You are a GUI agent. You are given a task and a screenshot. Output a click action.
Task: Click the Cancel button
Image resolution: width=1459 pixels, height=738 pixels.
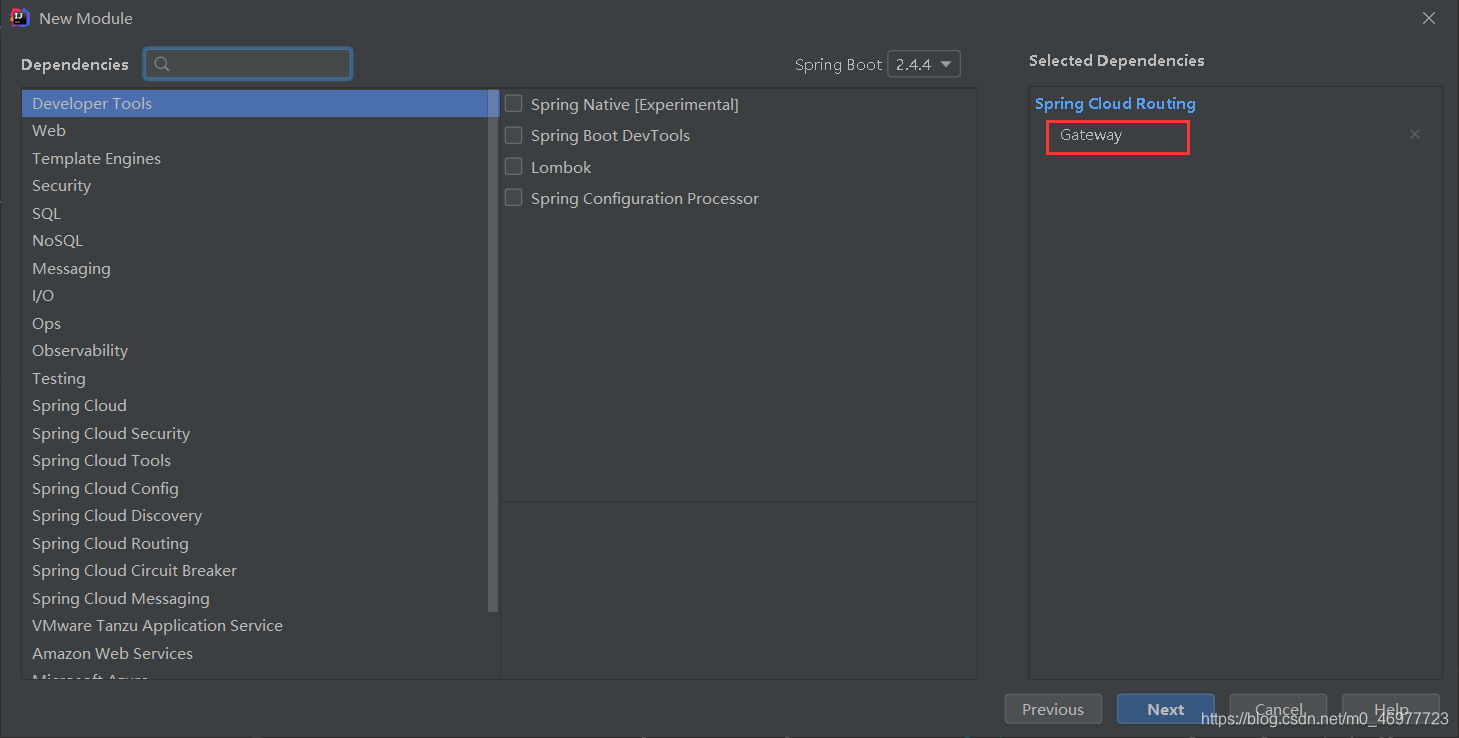click(x=1278, y=709)
